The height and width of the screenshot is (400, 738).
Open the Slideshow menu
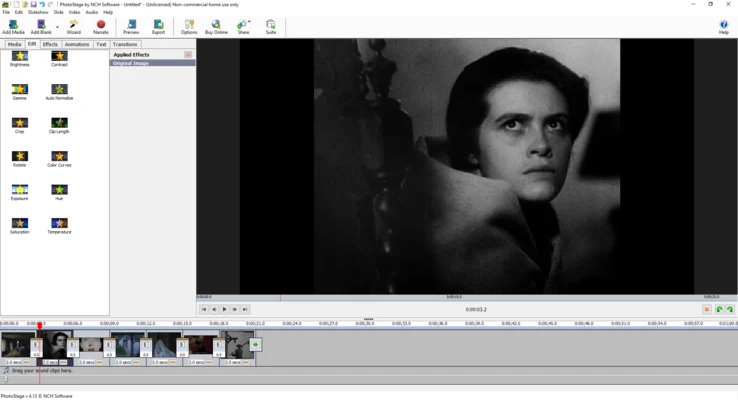tap(38, 12)
